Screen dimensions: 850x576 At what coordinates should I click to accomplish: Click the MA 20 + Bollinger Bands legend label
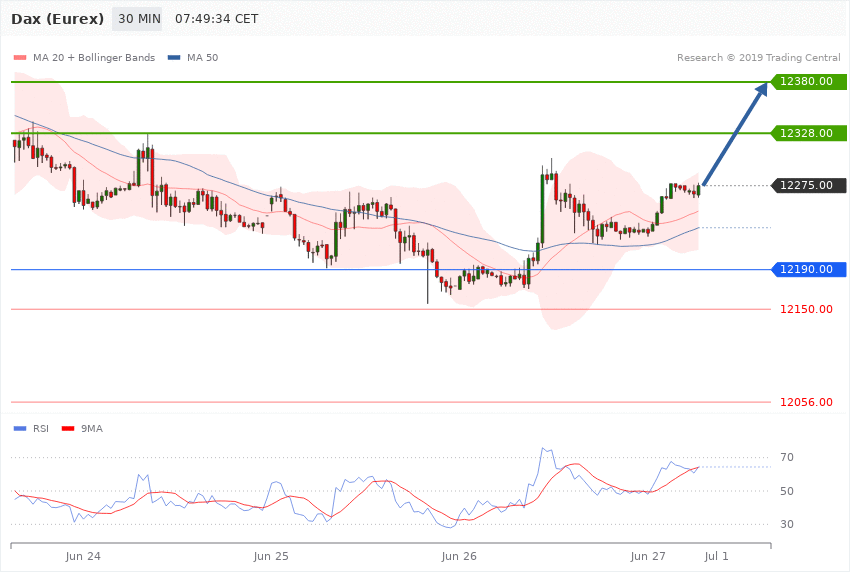tap(94, 57)
